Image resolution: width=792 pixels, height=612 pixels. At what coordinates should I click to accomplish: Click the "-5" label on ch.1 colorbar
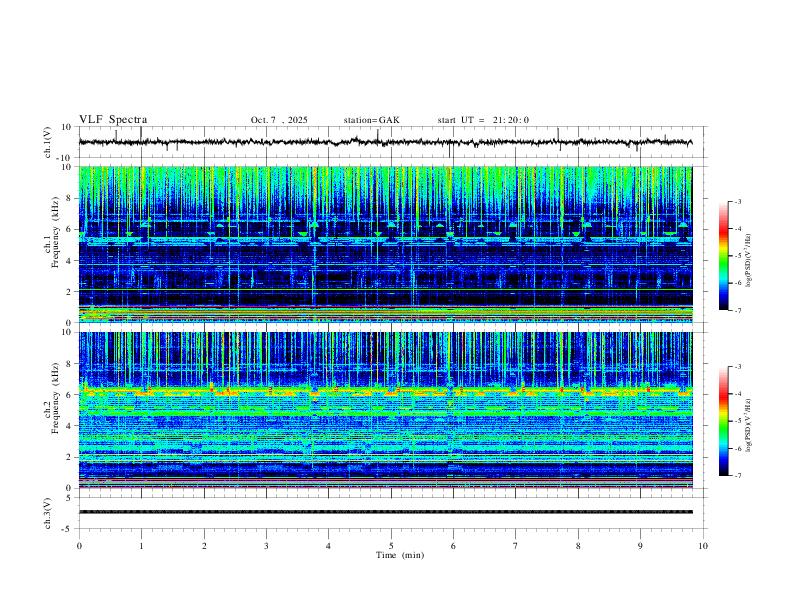(738, 256)
